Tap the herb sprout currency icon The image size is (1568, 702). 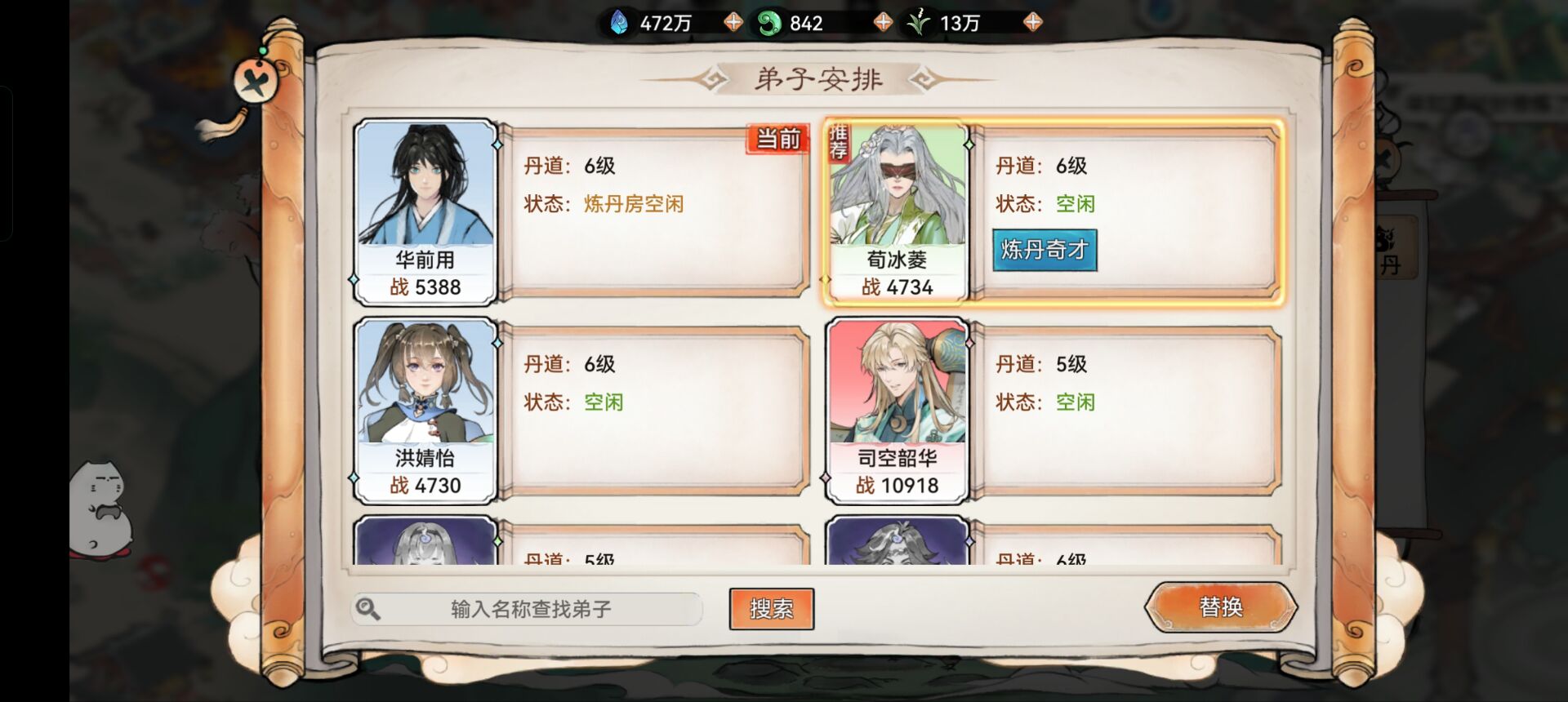[919, 22]
